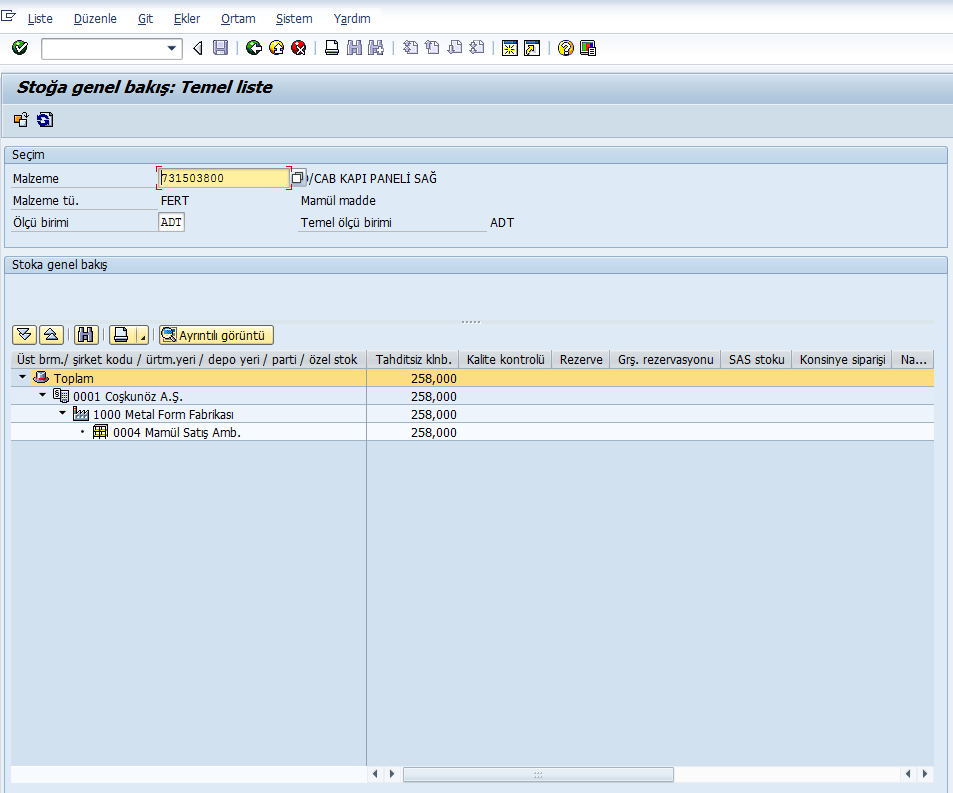Click the far-right scroll right arrow
953x793 pixels.
coord(924,774)
